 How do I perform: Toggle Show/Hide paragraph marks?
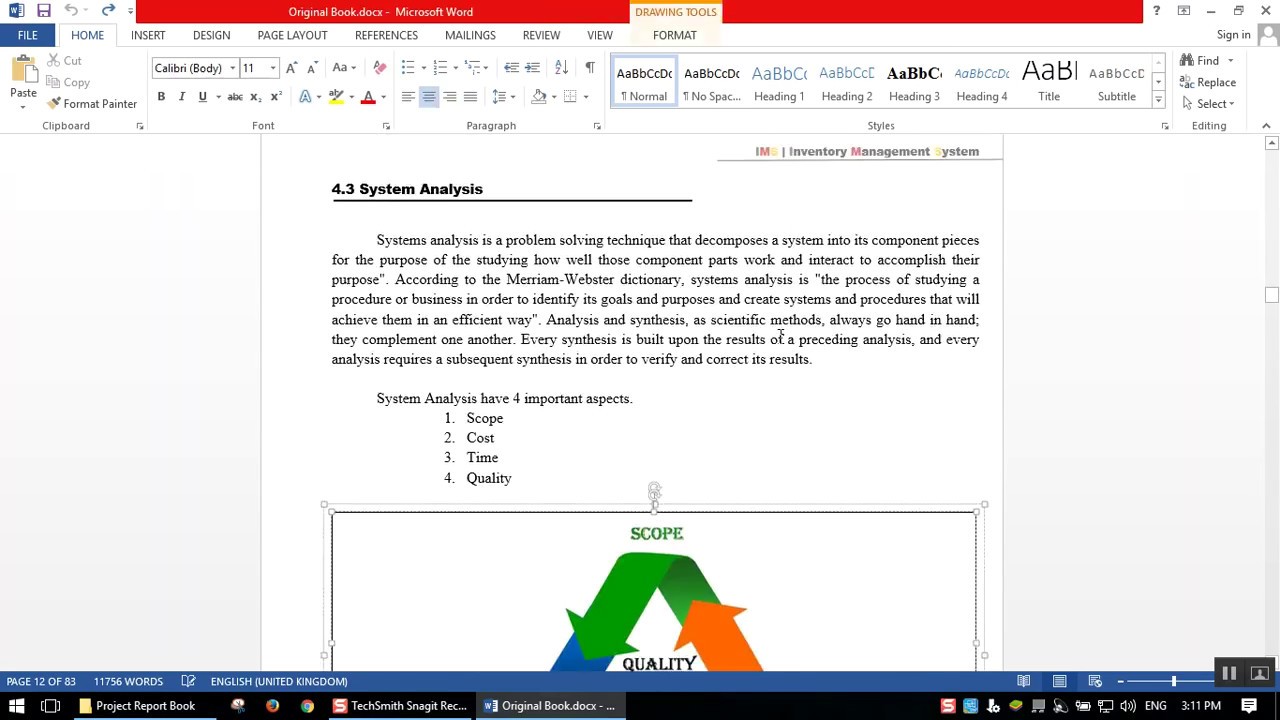pos(590,67)
